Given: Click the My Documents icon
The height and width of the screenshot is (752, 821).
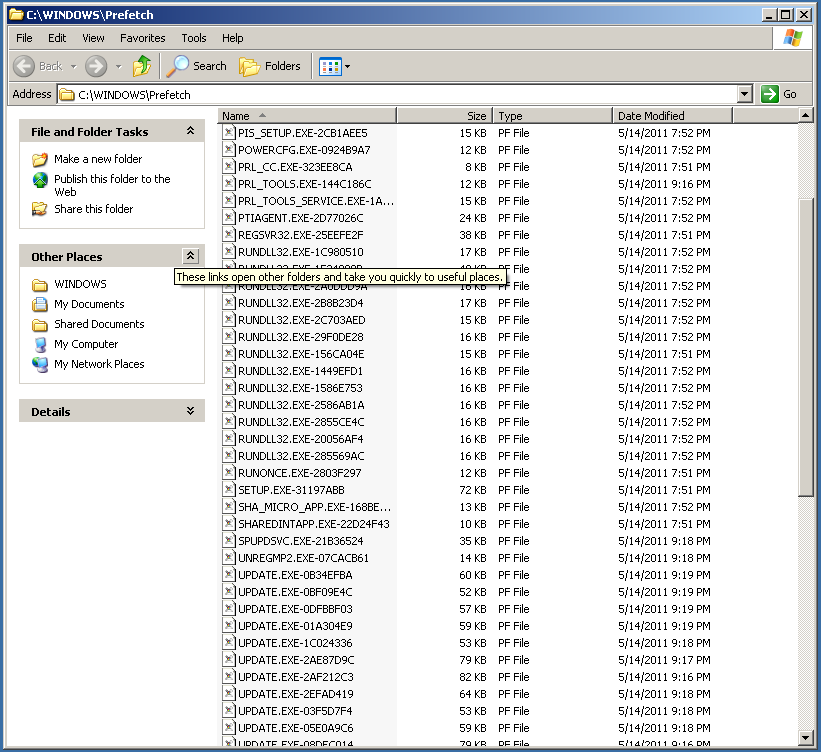Looking at the screenshot, I should pyautogui.click(x=40, y=304).
